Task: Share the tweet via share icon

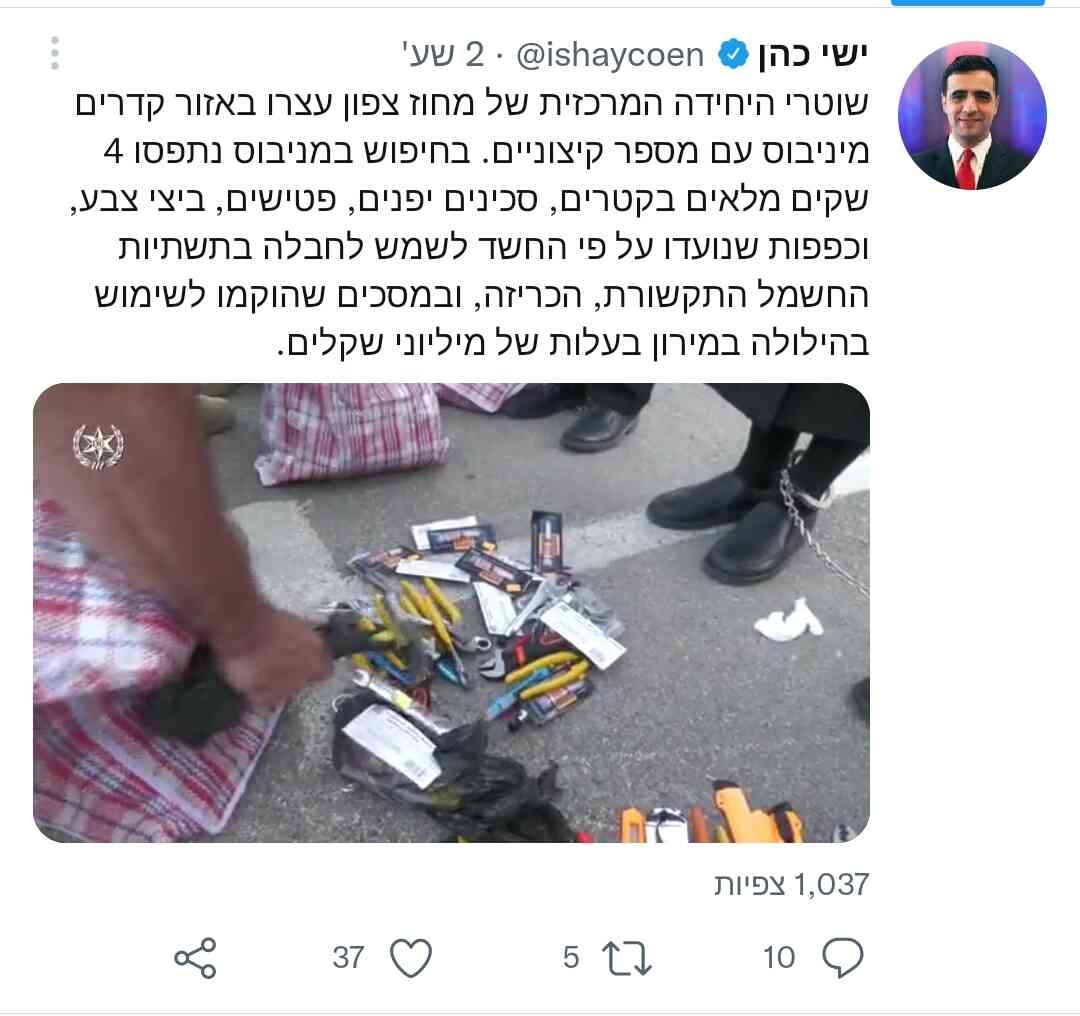Action: point(196,957)
